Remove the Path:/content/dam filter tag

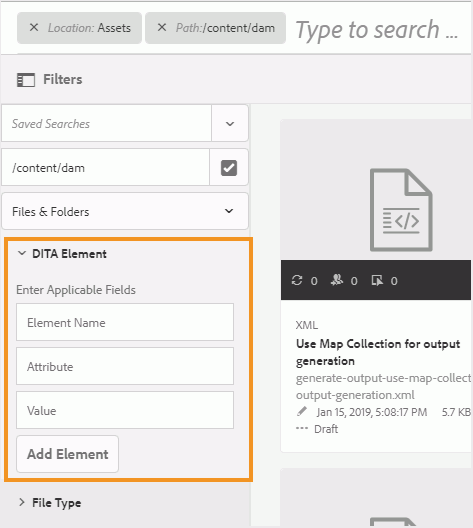(162, 27)
